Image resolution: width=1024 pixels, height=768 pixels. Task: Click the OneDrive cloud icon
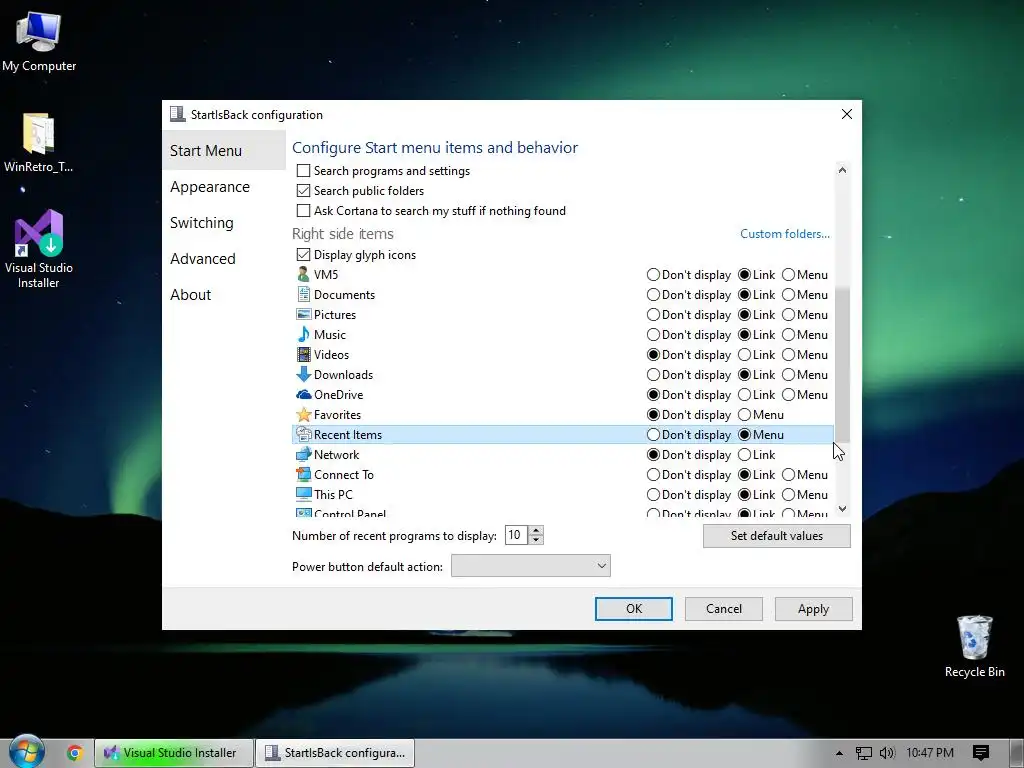tap(303, 394)
